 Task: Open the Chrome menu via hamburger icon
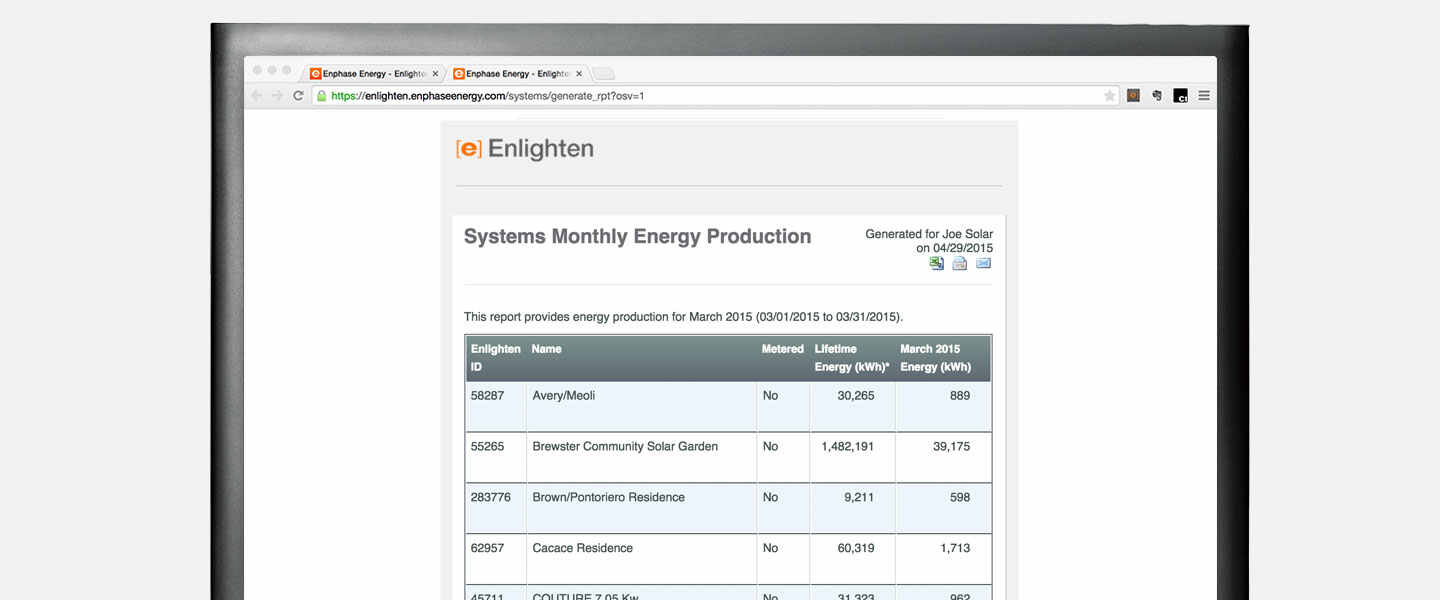click(x=1203, y=95)
